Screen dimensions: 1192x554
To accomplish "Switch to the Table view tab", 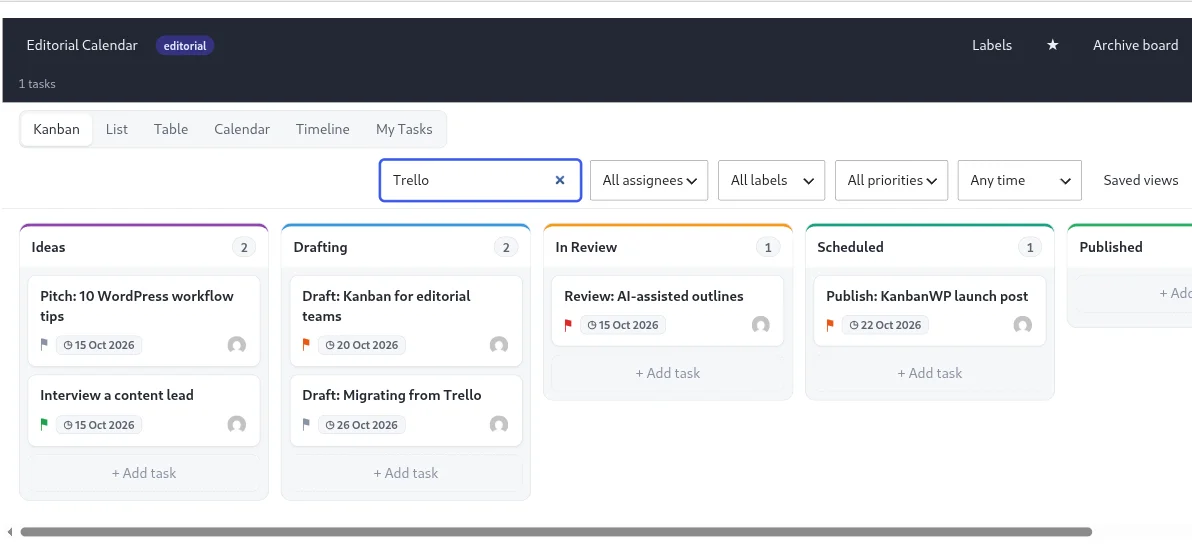I will tap(171, 129).
